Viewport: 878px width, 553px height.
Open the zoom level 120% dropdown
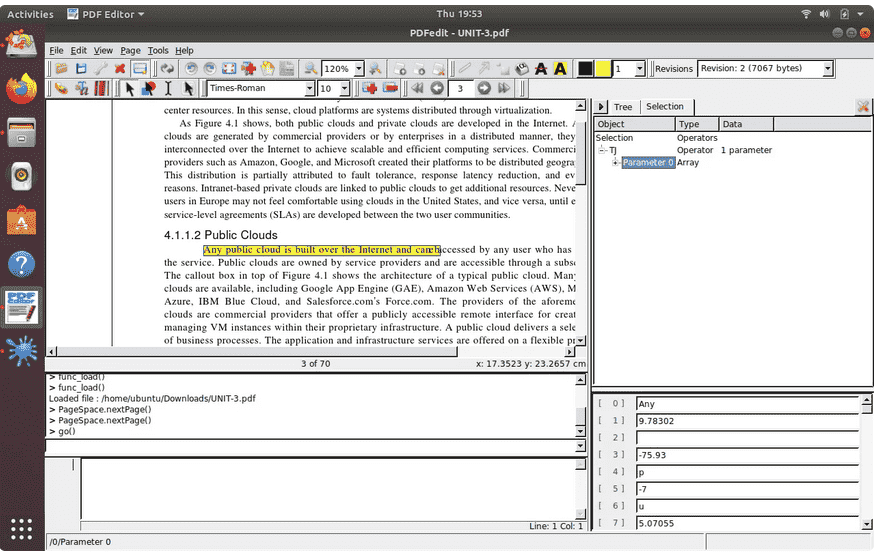tap(359, 69)
